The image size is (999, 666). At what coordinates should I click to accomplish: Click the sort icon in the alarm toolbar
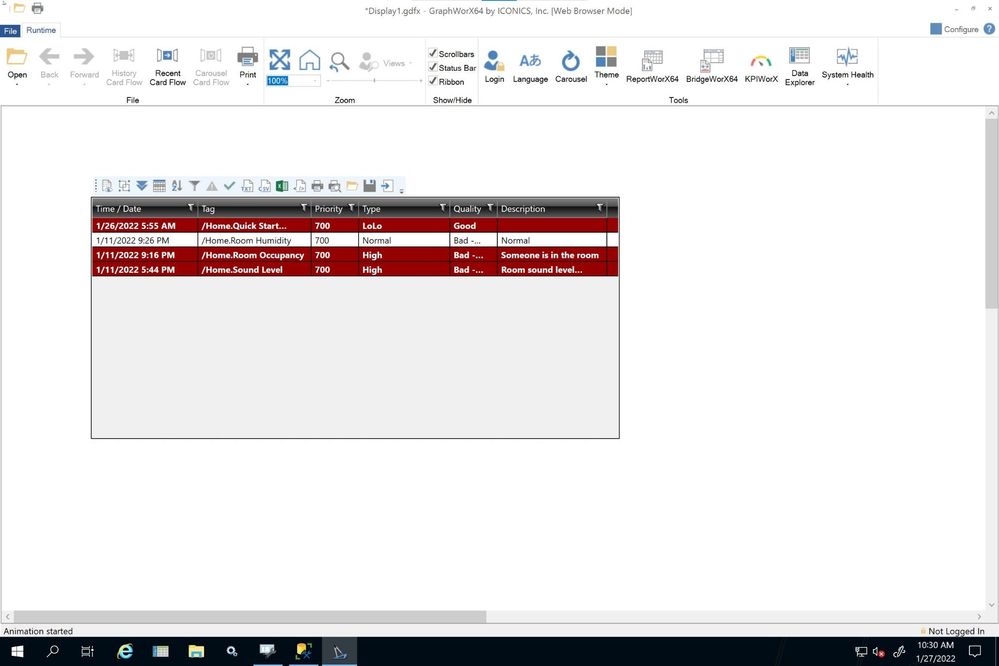177,186
